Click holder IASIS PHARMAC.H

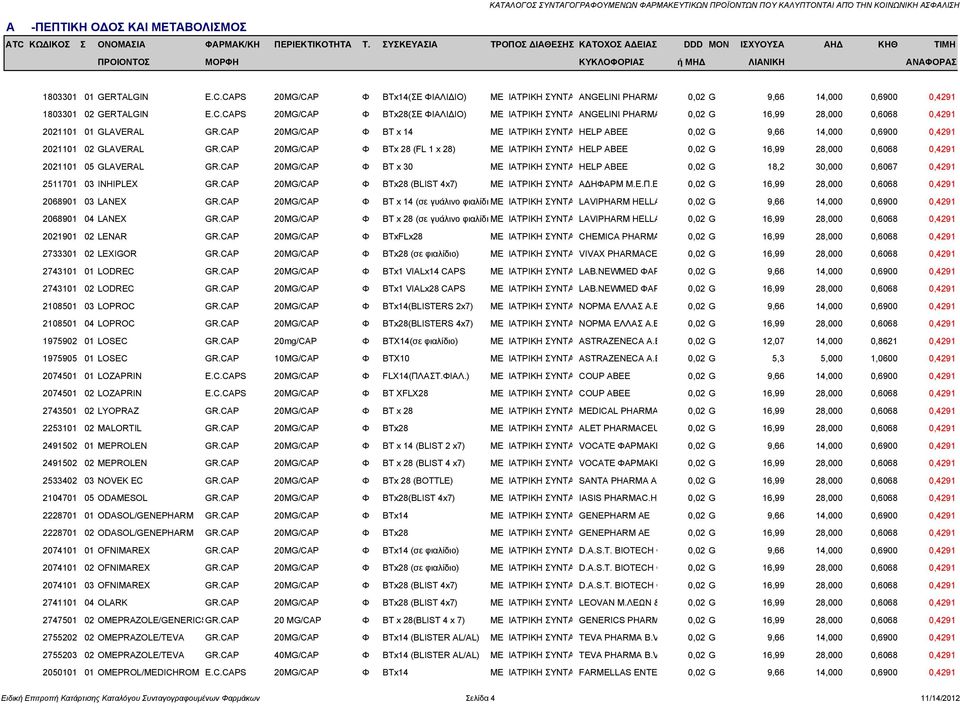point(618,498)
